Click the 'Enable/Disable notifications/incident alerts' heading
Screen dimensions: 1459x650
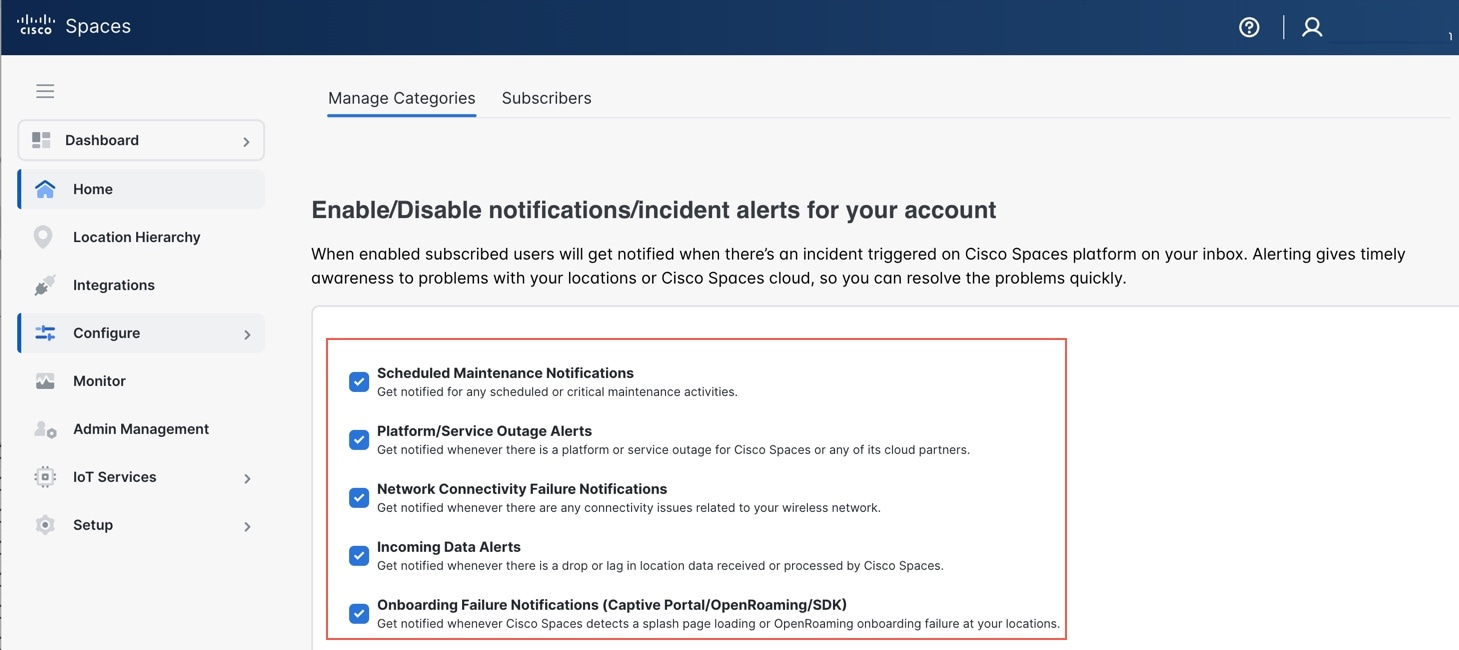654,210
